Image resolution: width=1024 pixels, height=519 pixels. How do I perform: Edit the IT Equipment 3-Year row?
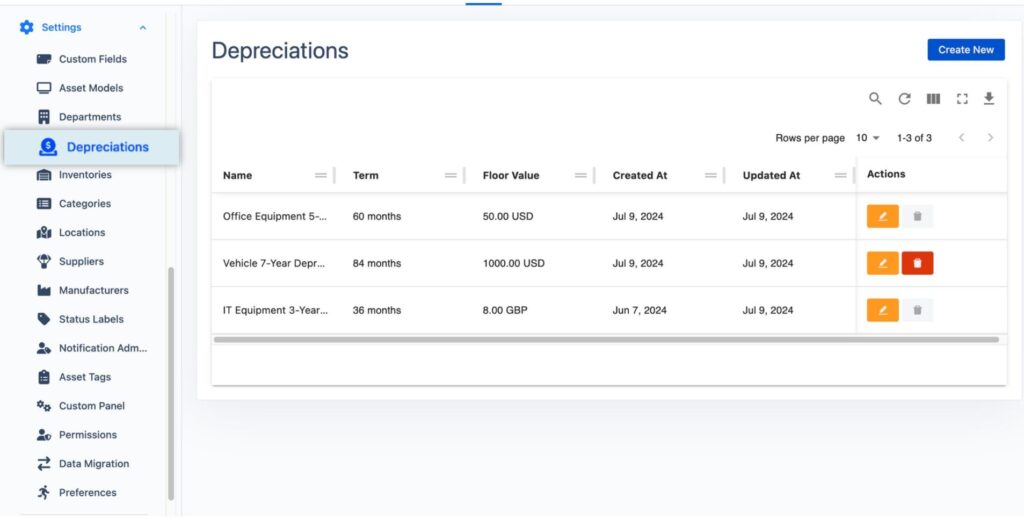882,310
